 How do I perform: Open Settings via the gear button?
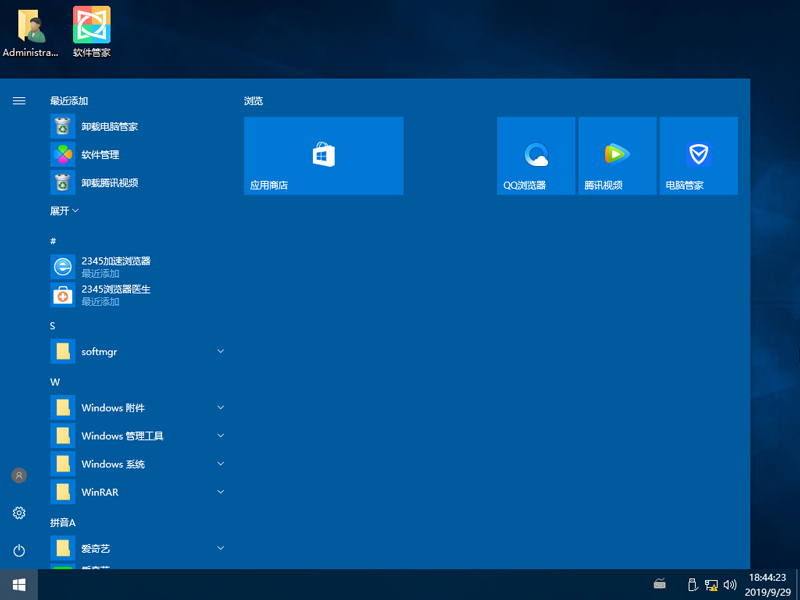pyautogui.click(x=18, y=513)
